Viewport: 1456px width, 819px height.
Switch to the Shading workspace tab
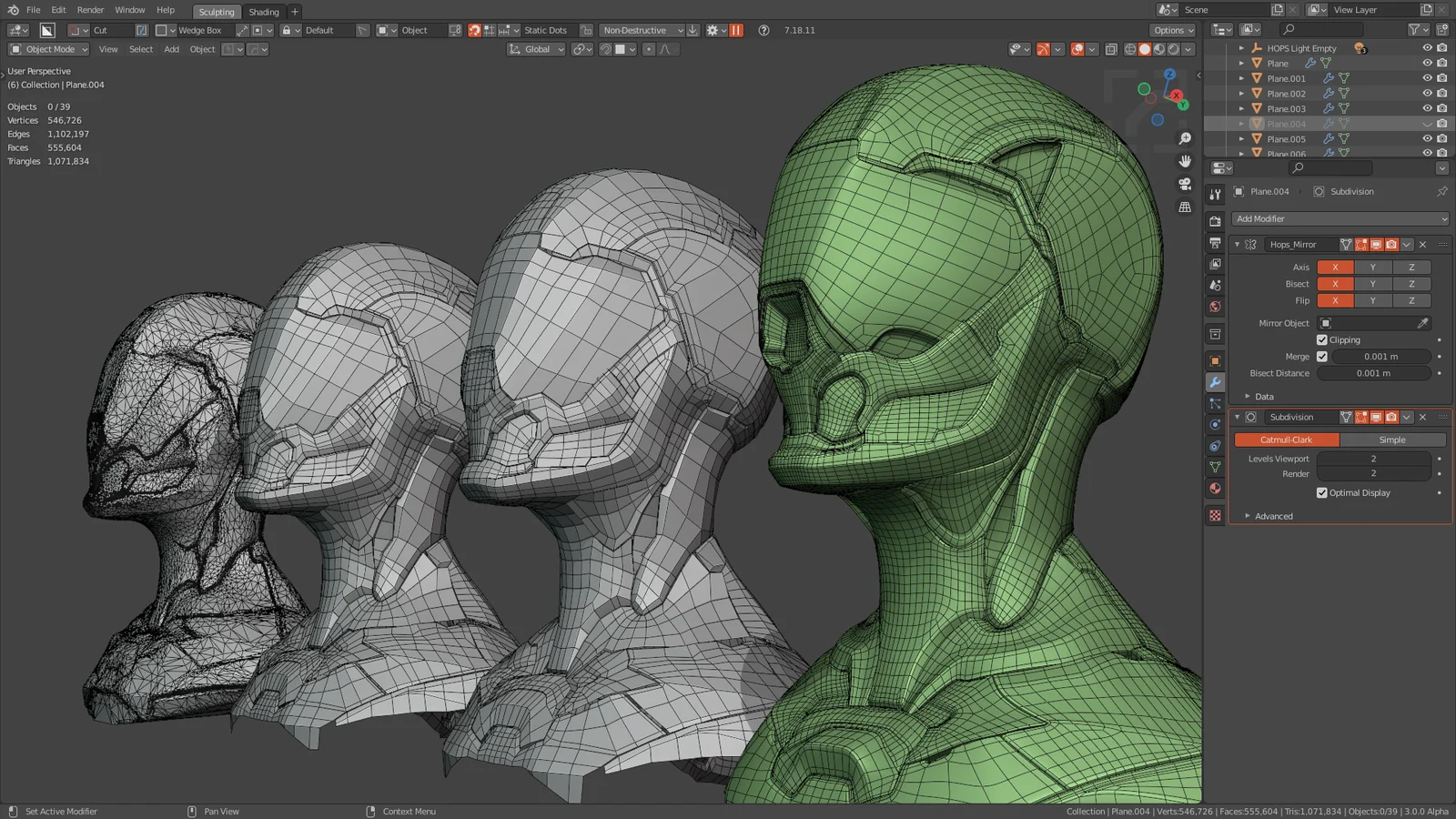pos(264,12)
